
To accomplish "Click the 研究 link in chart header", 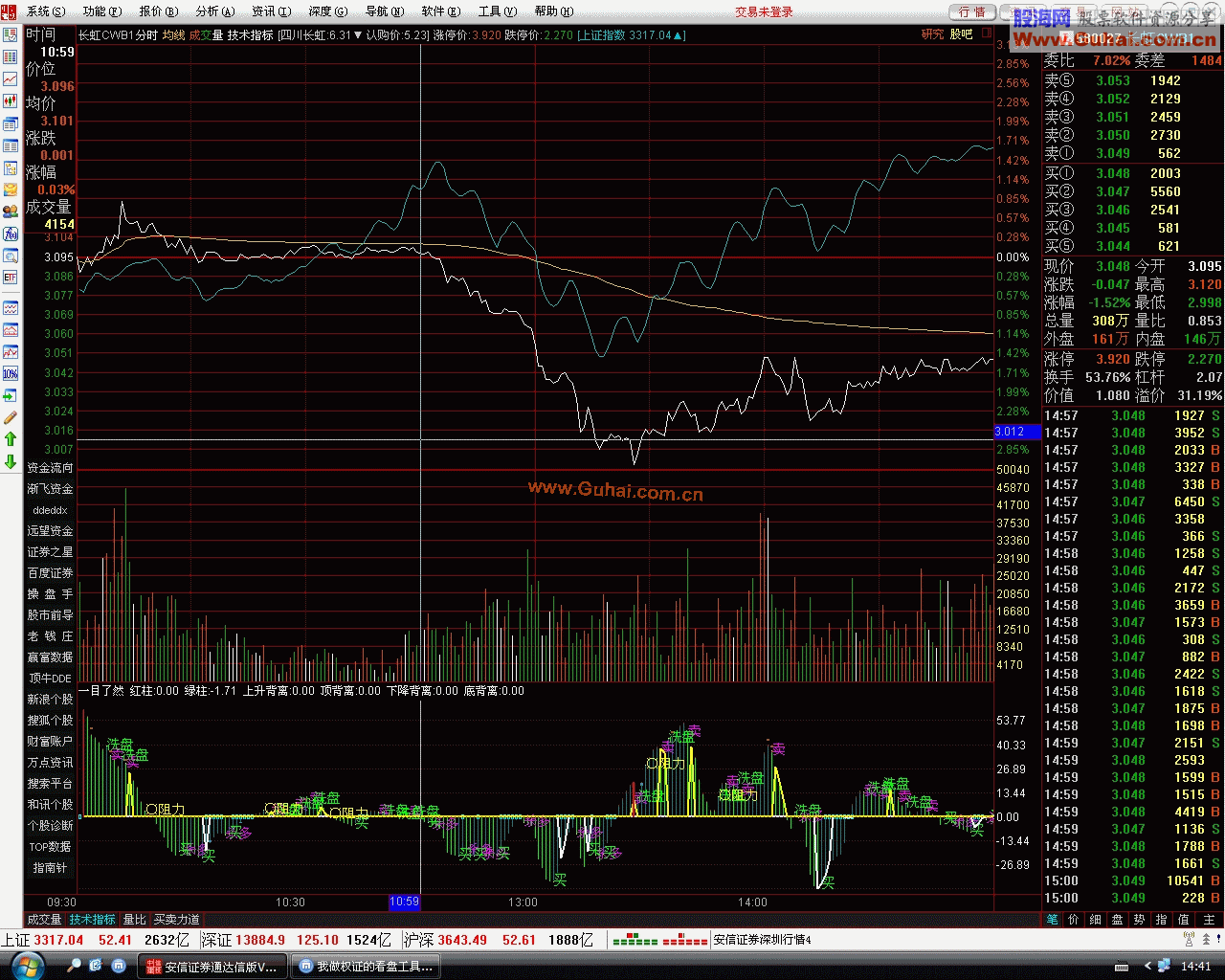I will click(x=932, y=34).
